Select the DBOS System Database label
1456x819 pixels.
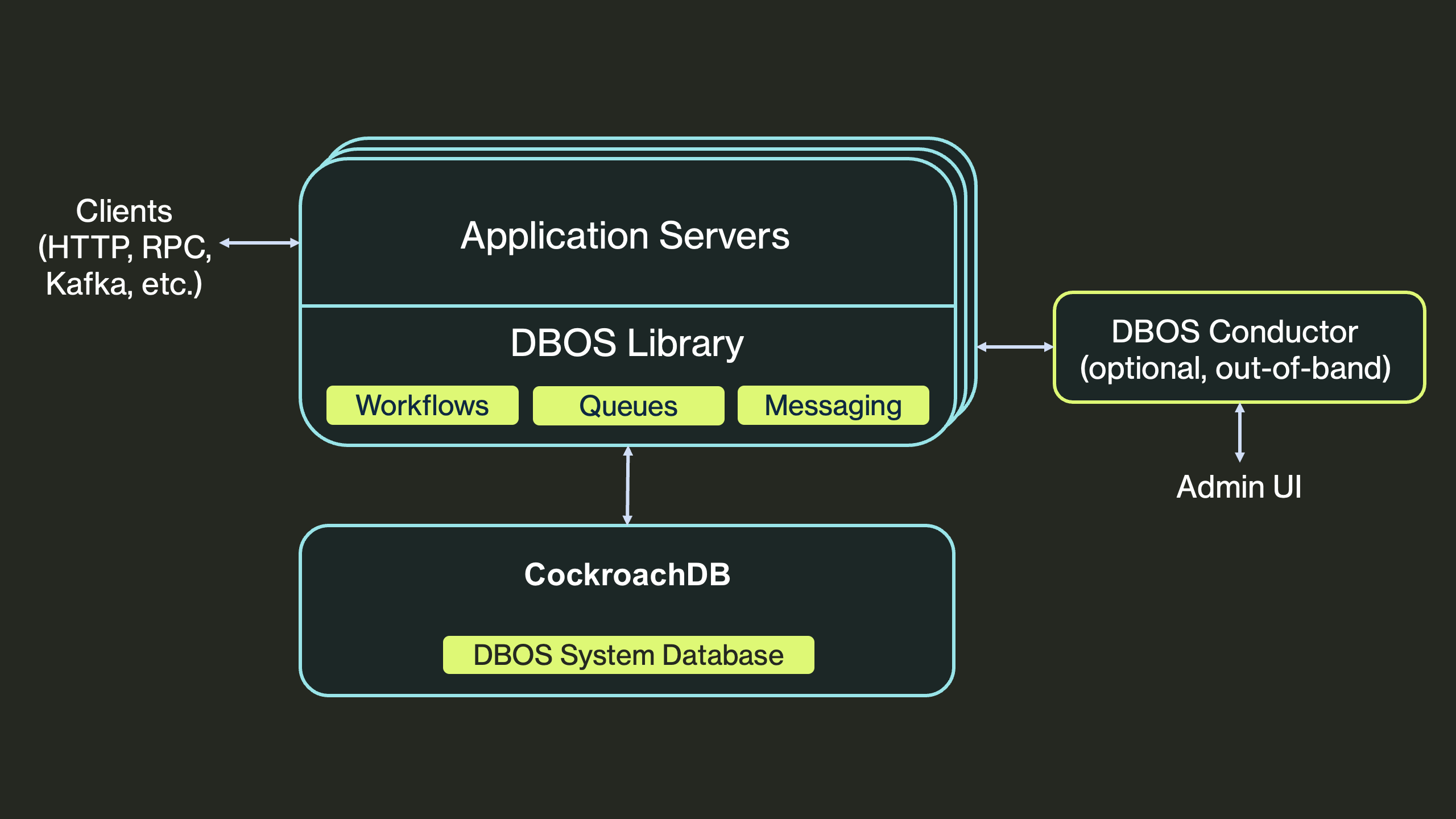pyautogui.click(x=628, y=655)
